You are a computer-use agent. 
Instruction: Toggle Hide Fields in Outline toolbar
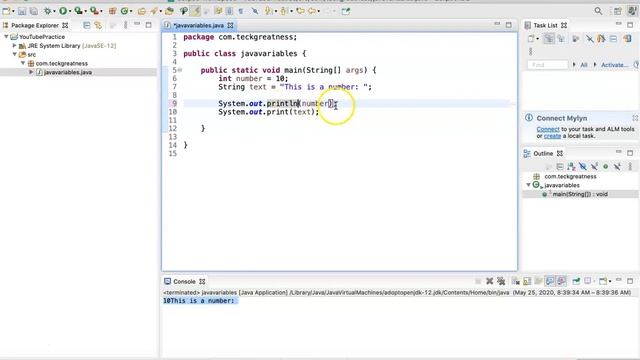click(x=583, y=167)
